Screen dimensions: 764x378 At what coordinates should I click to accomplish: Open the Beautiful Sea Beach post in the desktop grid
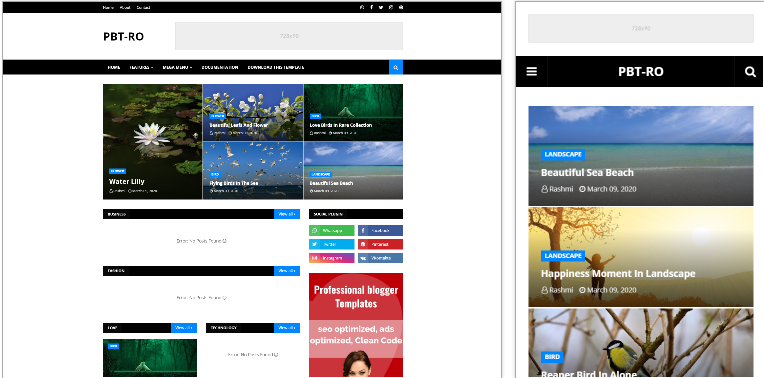pos(331,183)
